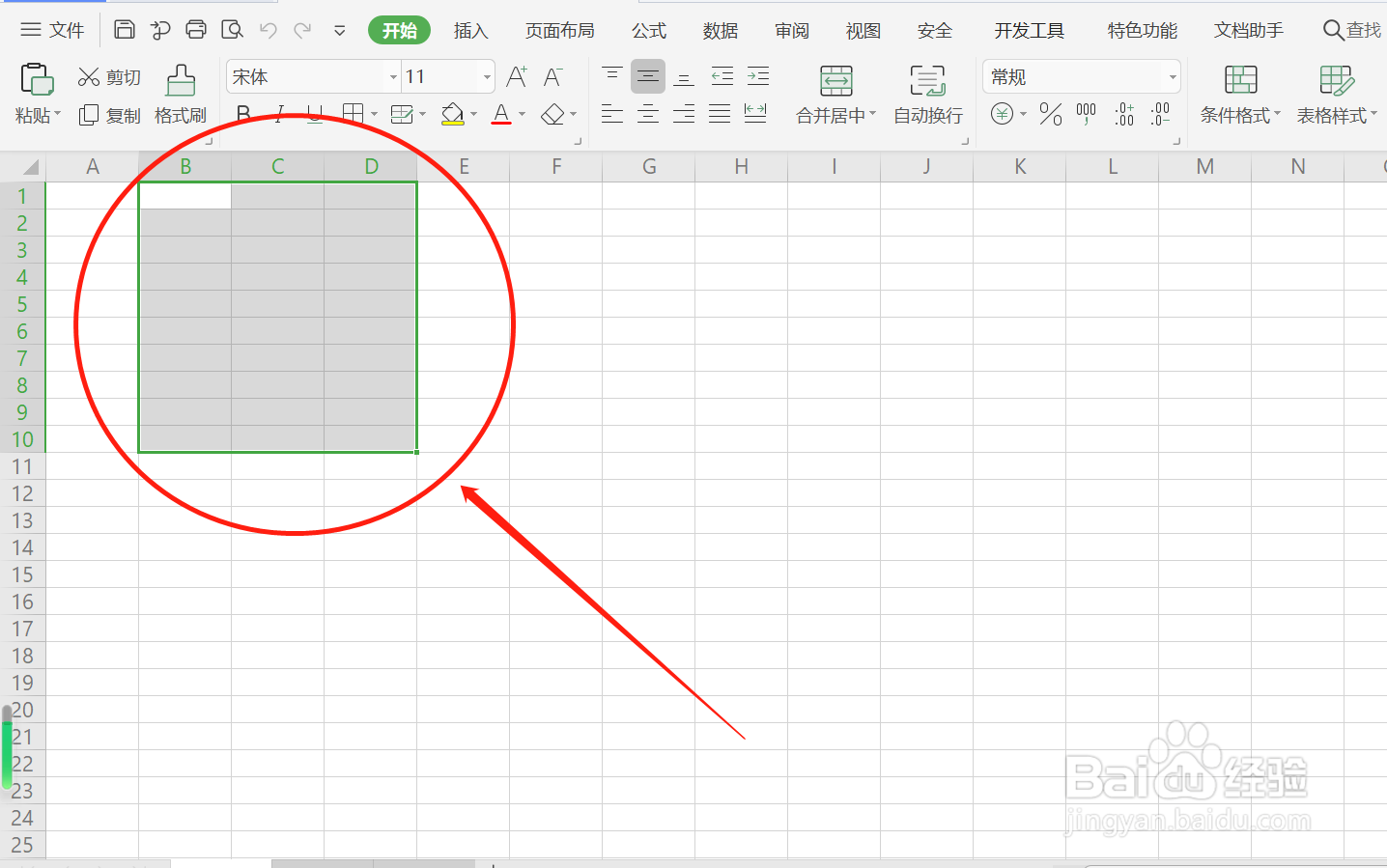Viewport: 1387px width, 868px height.
Task: Click the Save icon in quick access toolbar
Action: point(125,30)
